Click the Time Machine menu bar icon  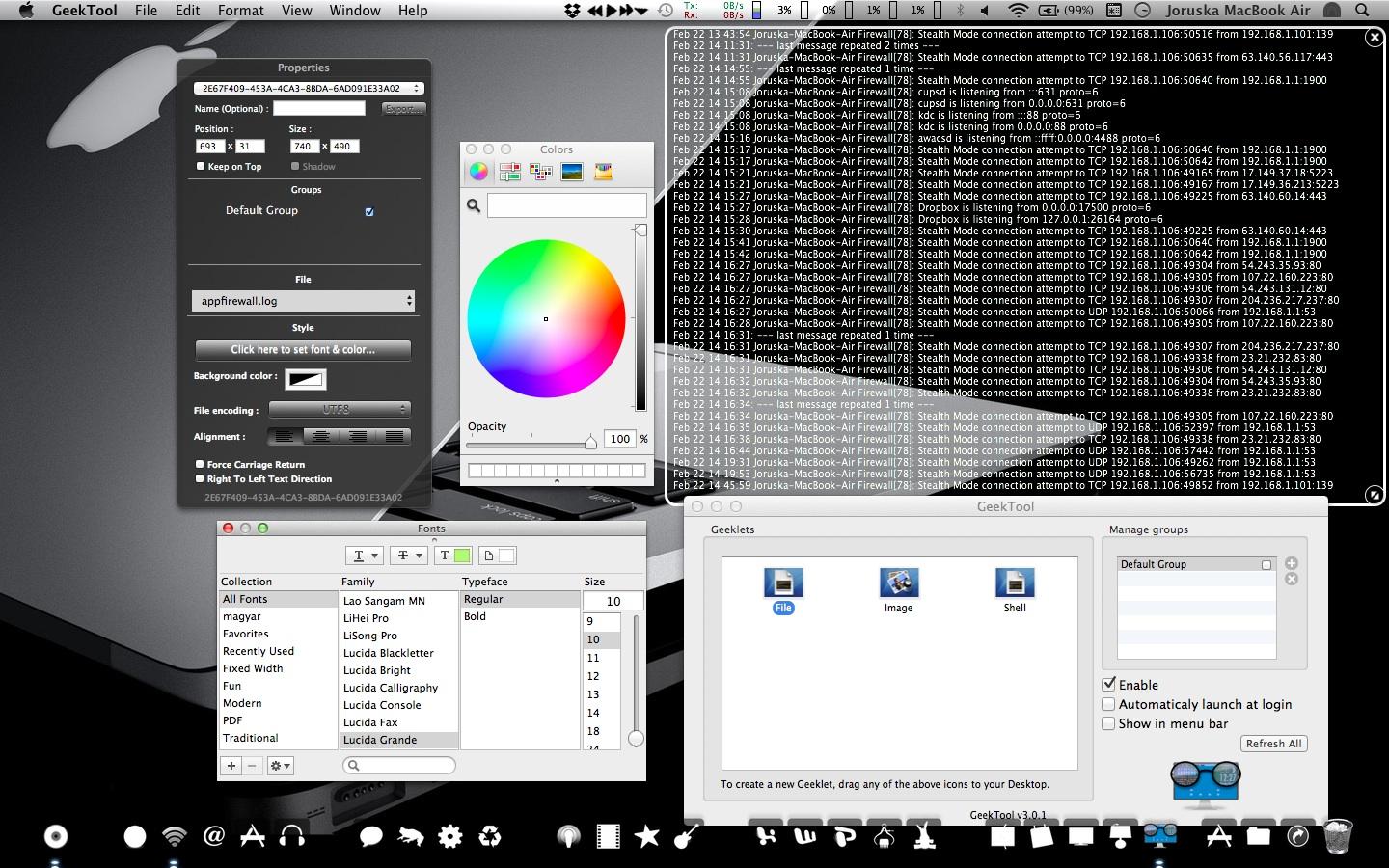coord(666,10)
